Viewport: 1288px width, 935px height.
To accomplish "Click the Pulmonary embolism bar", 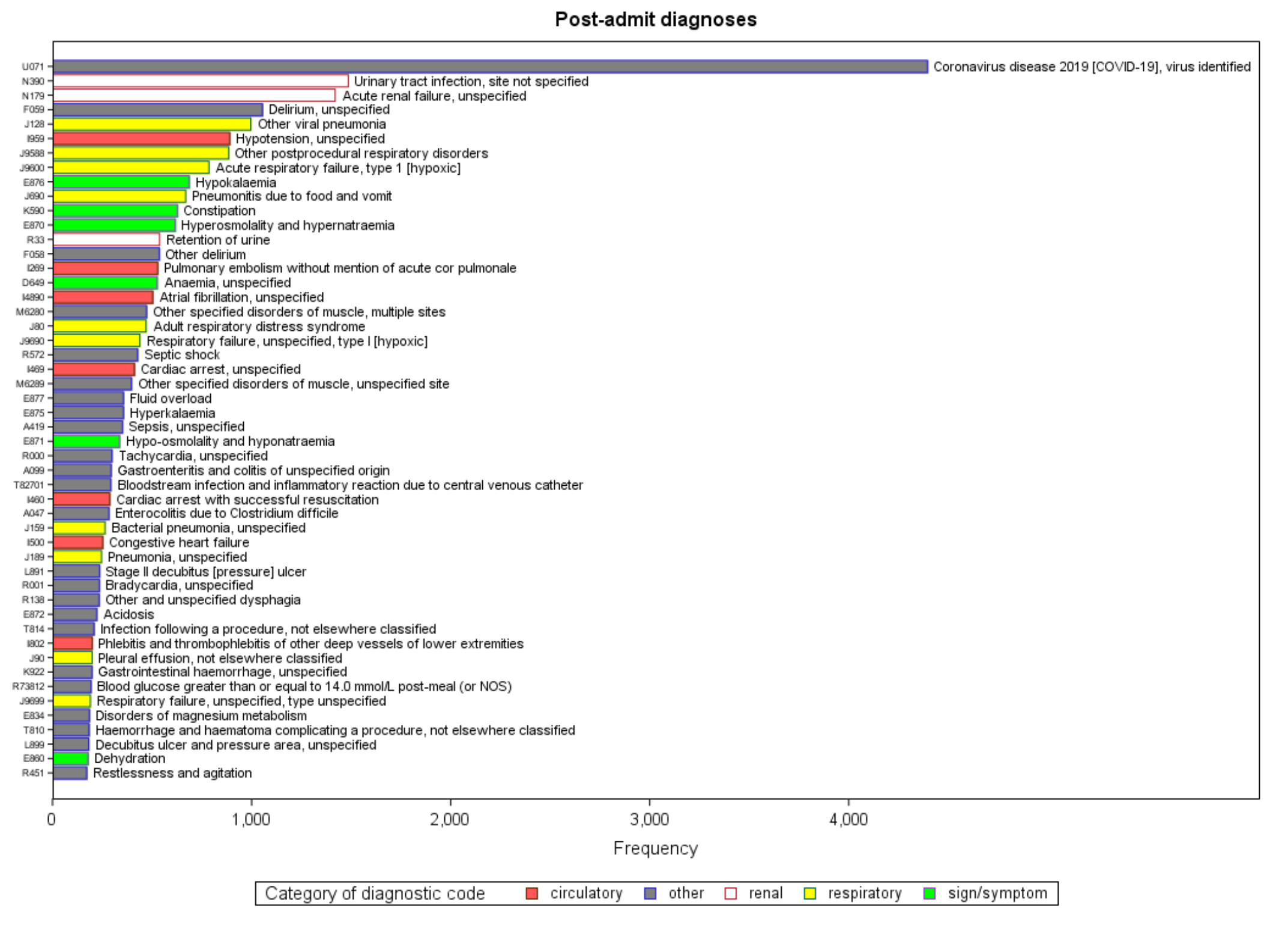I will click(106, 268).
